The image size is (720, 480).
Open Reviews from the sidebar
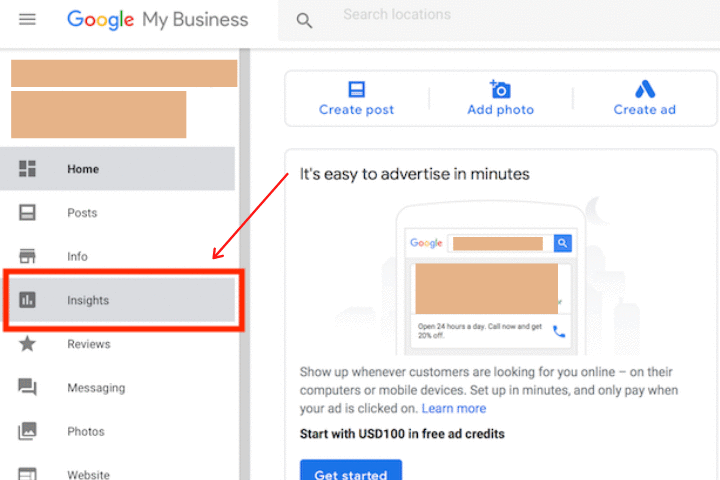118,344
